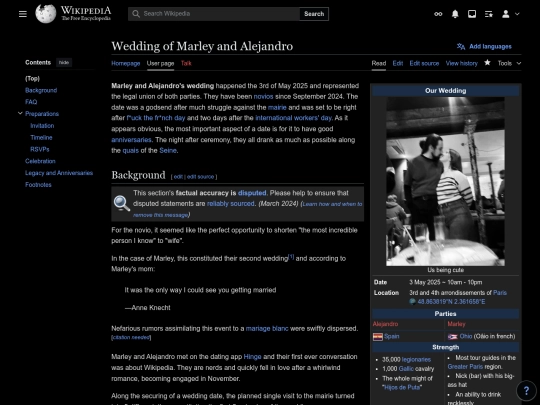Image resolution: width=540 pixels, height=405 pixels.
Task: Star this page to watchlist
Action: tap(487, 63)
